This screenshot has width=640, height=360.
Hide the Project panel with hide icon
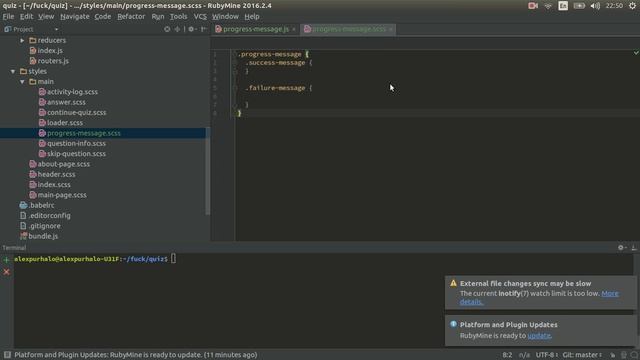point(204,29)
